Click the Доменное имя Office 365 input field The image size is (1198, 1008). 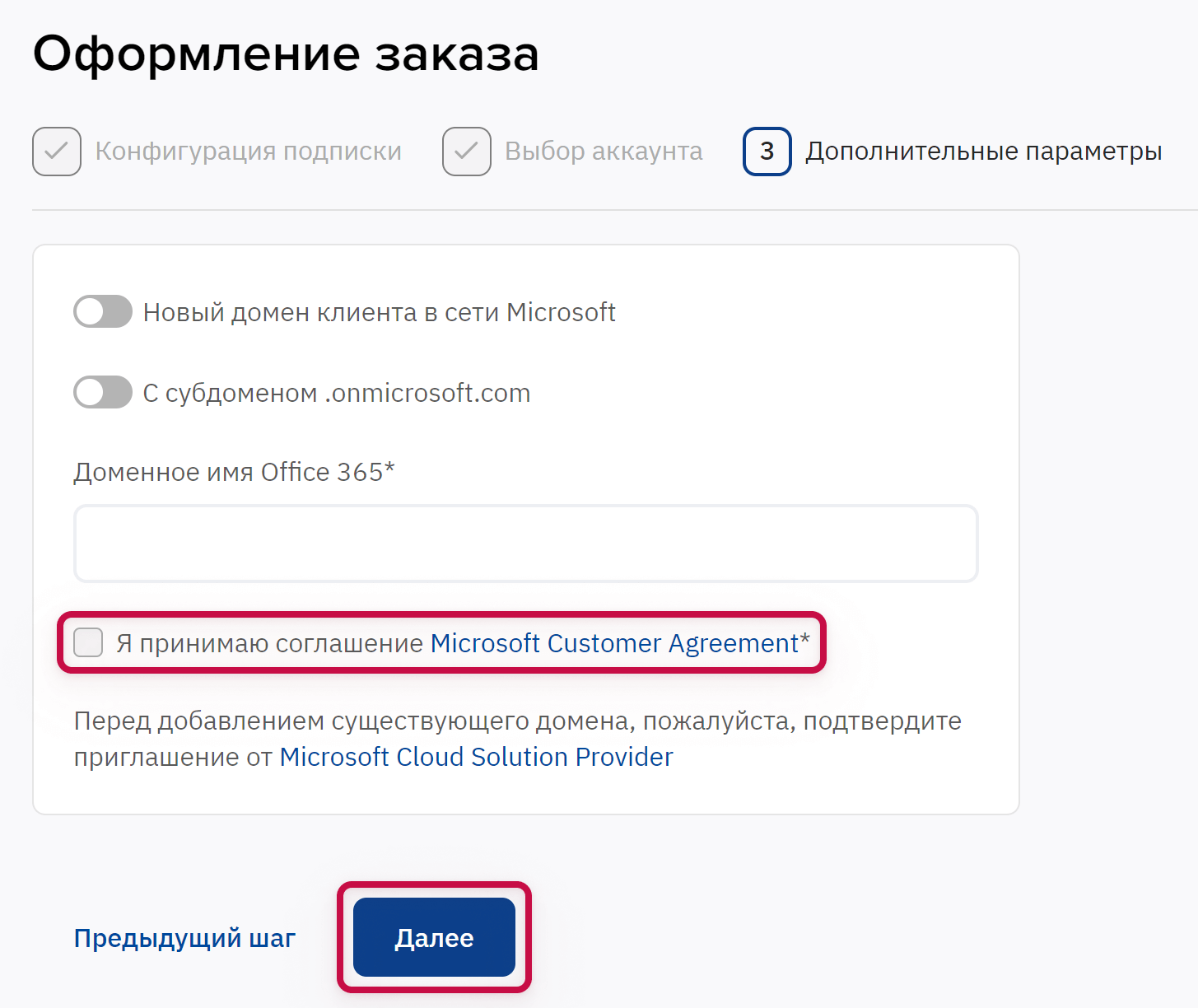pos(525,544)
